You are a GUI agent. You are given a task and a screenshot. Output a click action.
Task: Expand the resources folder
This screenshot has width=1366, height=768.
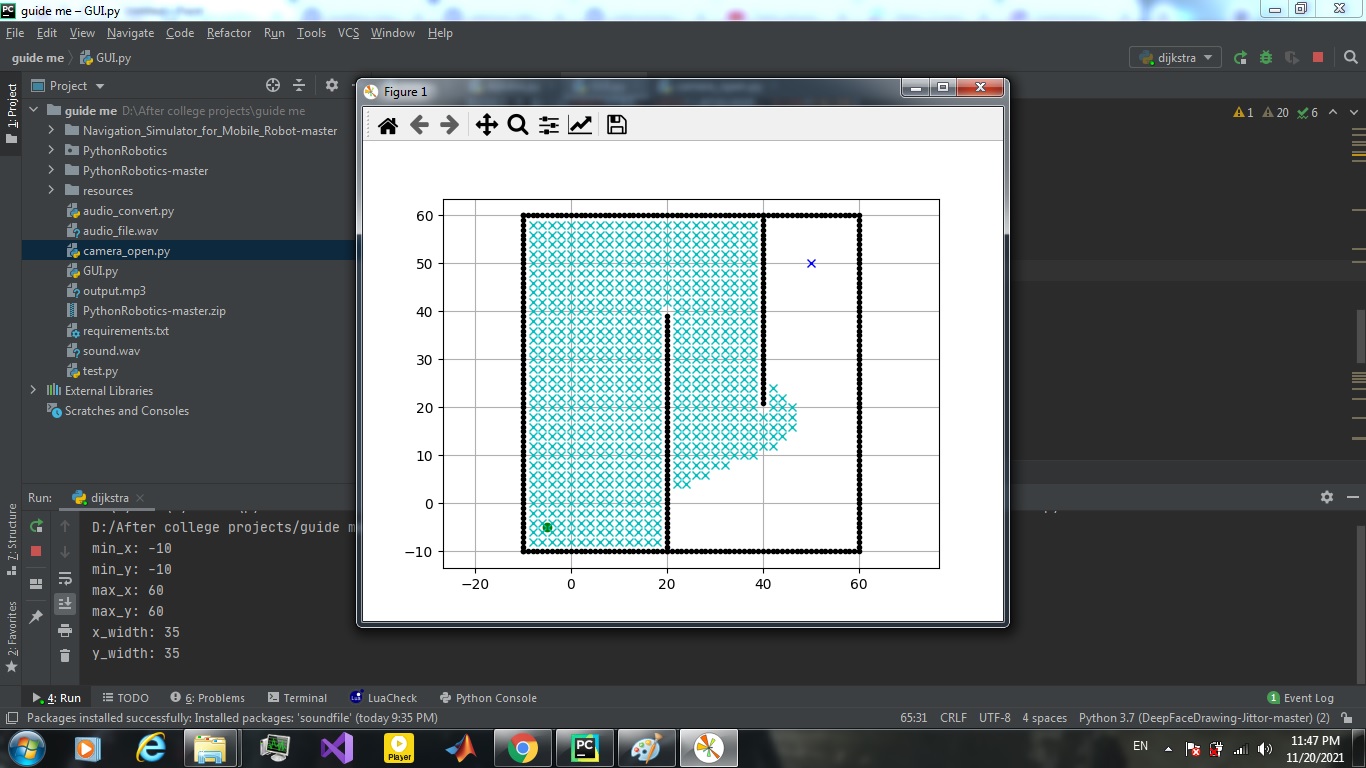click(x=52, y=191)
